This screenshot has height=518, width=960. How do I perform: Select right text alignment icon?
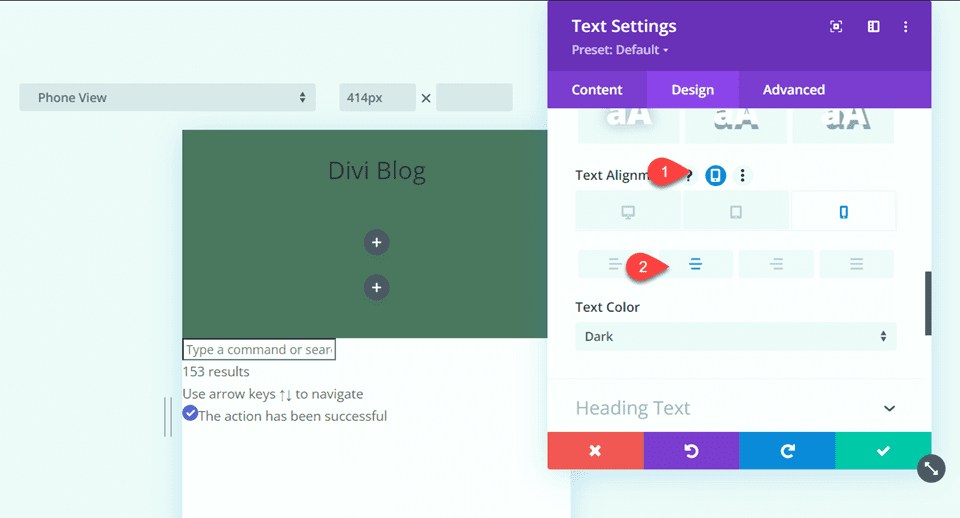[x=776, y=264]
